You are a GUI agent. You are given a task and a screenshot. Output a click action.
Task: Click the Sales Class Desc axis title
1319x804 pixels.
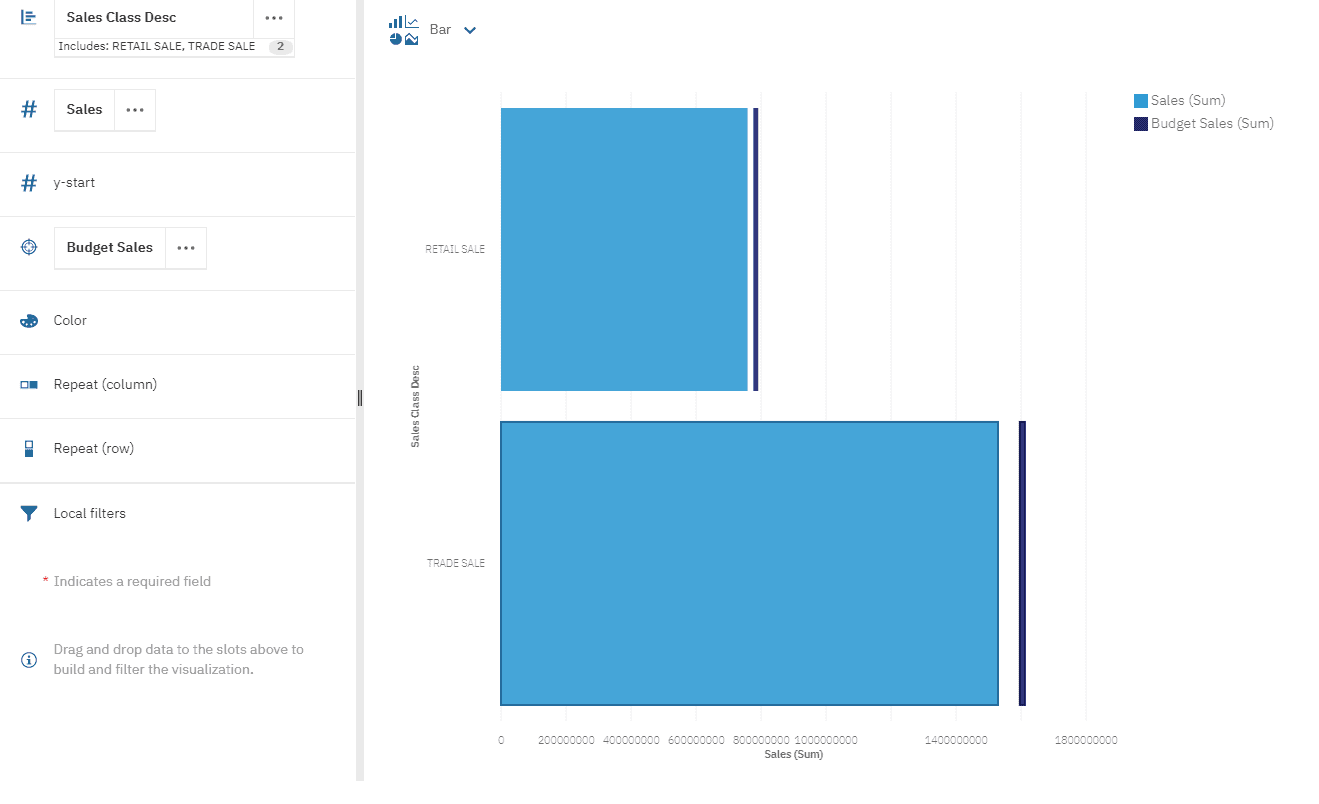pyautogui.click(x=415, y=405)
